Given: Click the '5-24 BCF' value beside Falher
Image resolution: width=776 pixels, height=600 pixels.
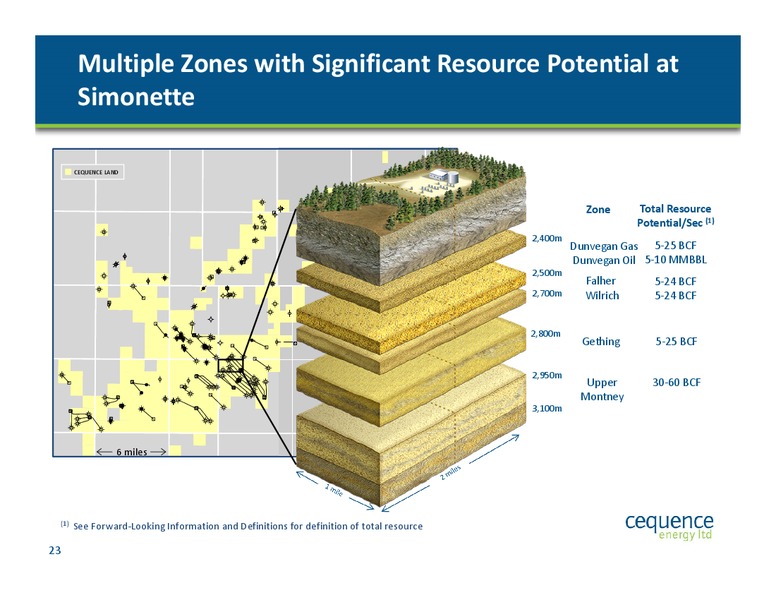Looking at the screenshot, I should 676,281.
